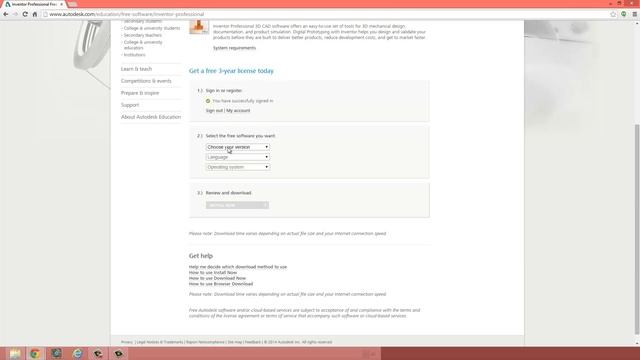Open the Language dropdown
640x360 pixels.
[238, 157]
